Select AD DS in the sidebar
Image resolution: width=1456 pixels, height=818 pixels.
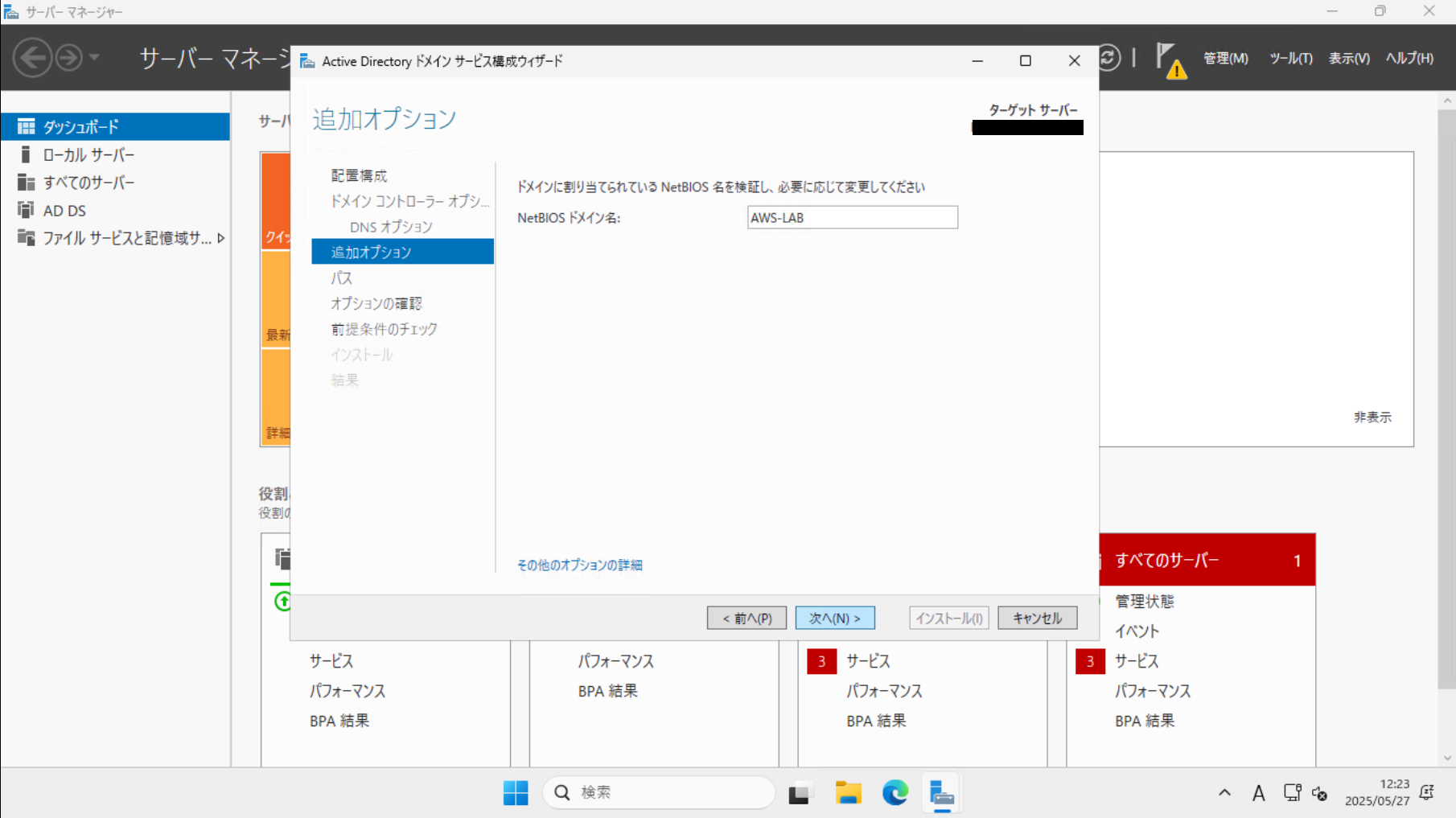click(x=115, y=210)
